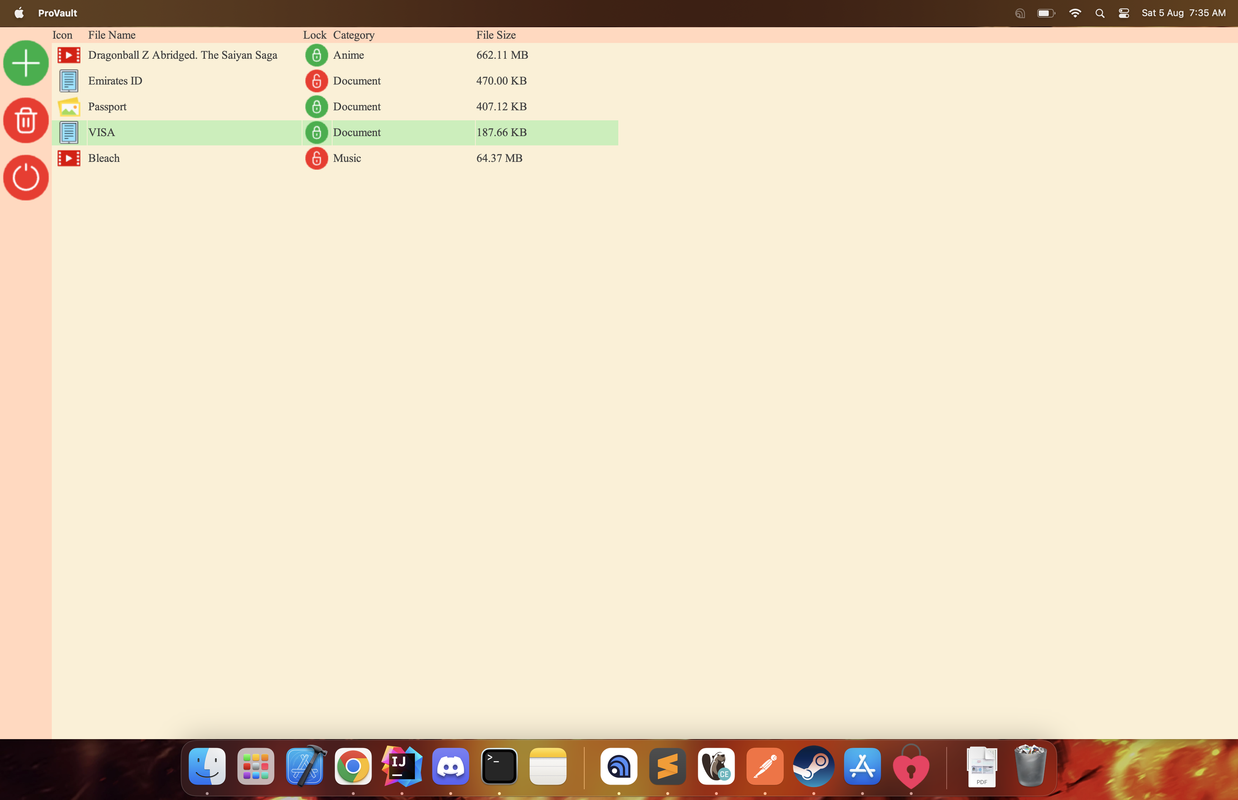Click the Wi-Fi status icon

click(x=1075, y=13)
